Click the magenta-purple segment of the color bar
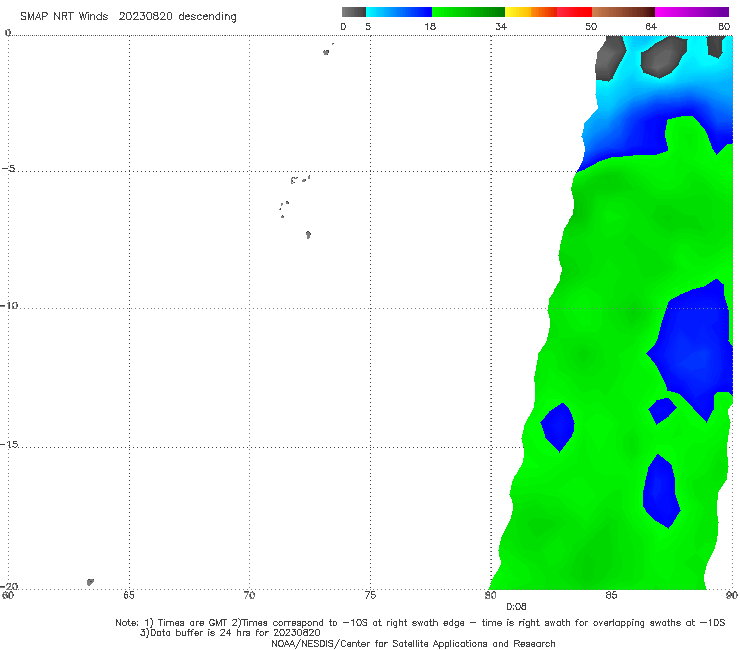This screenshot has width=740, height=650. click(x=692, y=12)
